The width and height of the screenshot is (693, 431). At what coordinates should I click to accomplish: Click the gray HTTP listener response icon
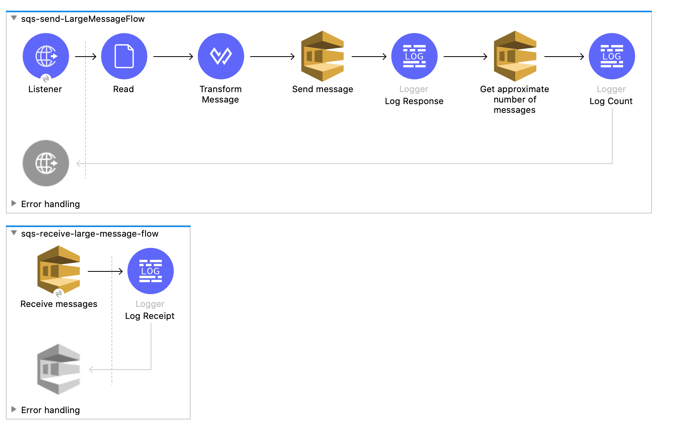click(45, 163)
